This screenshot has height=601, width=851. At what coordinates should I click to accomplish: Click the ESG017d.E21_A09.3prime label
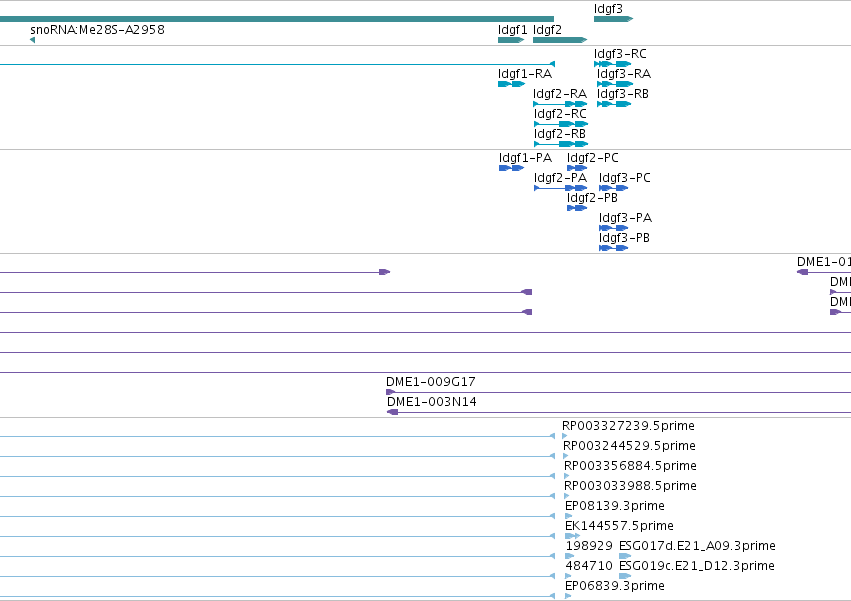point(697,546)
